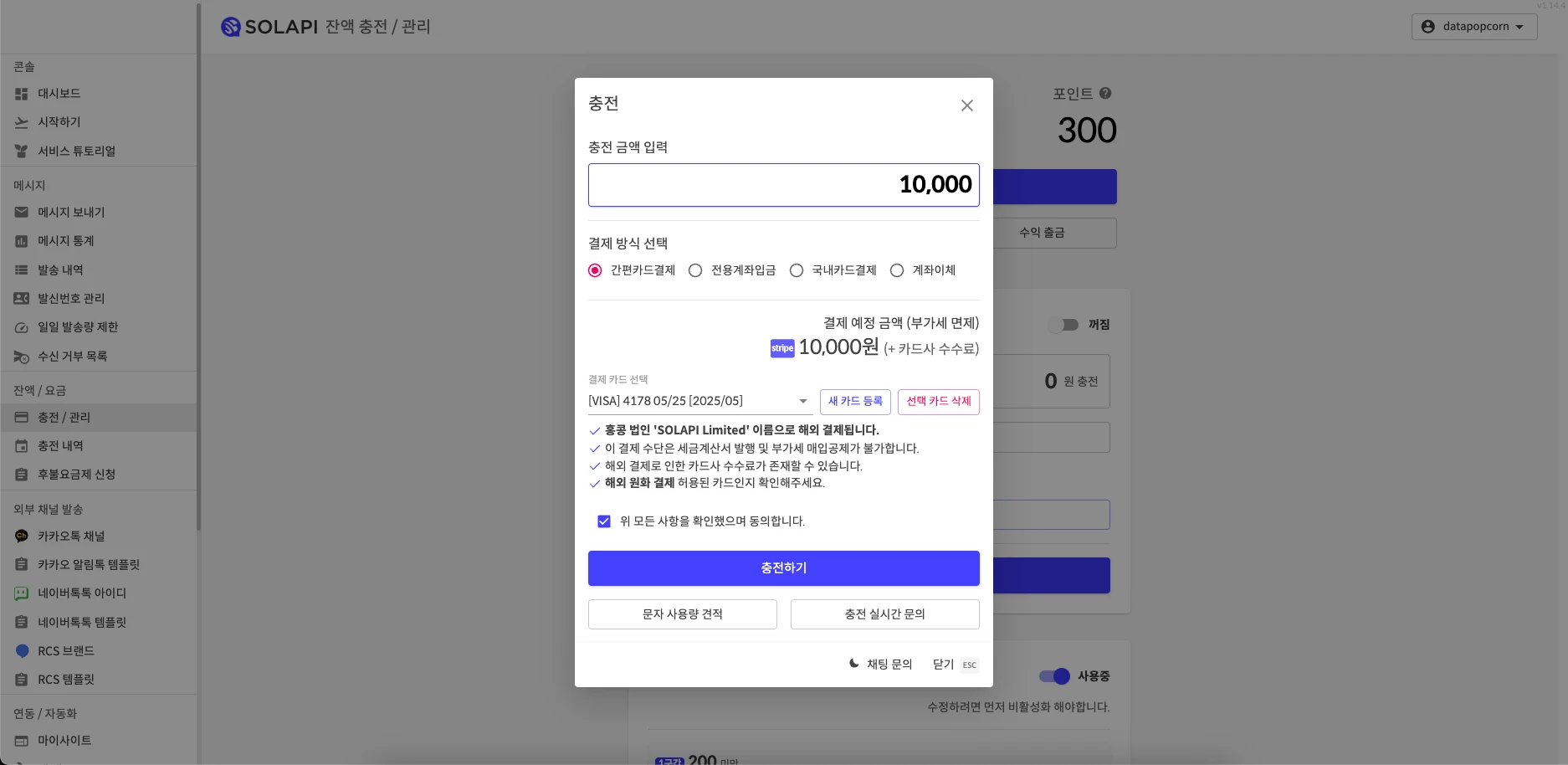
Task: Click the RCS 템플릿 icon
Action: (22, 680)
